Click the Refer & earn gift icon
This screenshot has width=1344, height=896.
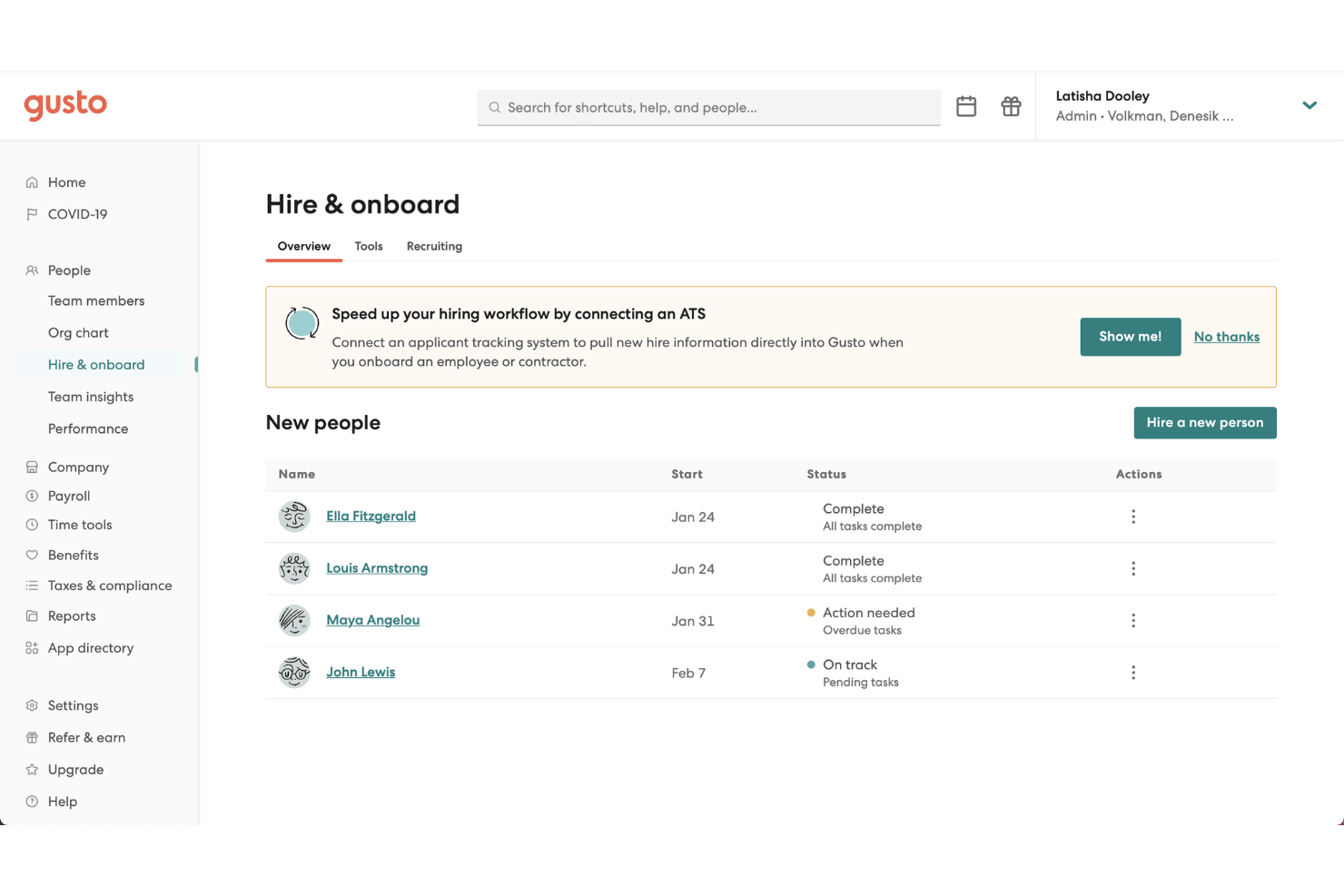(32, 737)
